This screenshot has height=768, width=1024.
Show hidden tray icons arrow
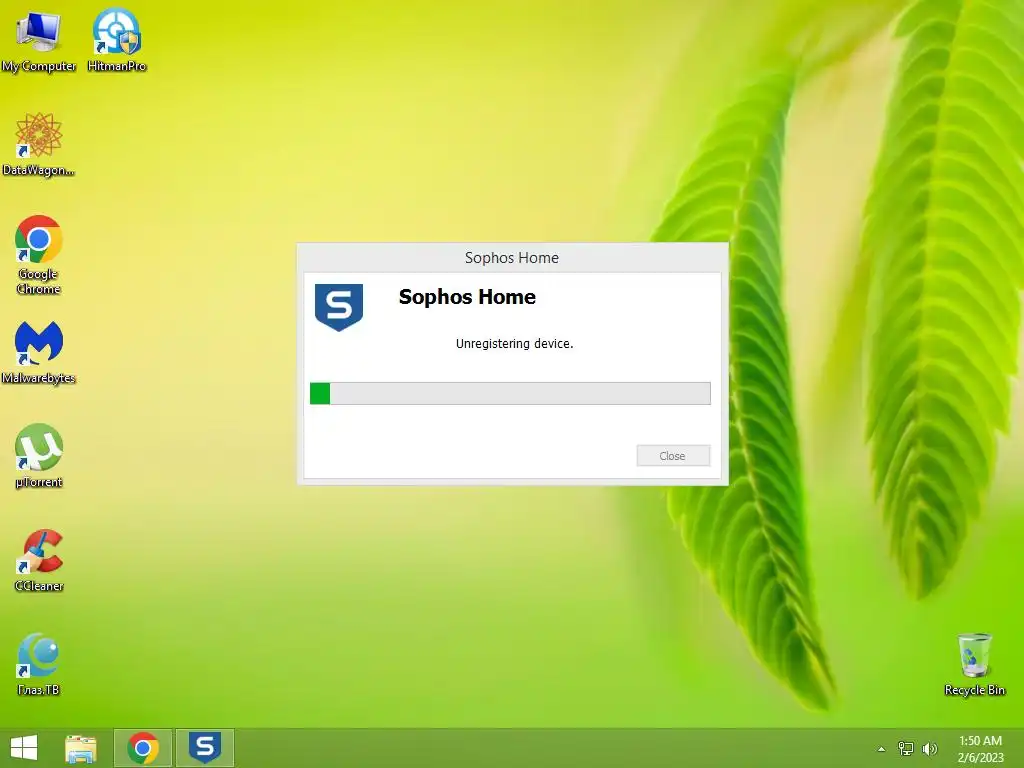pos(881,749)
